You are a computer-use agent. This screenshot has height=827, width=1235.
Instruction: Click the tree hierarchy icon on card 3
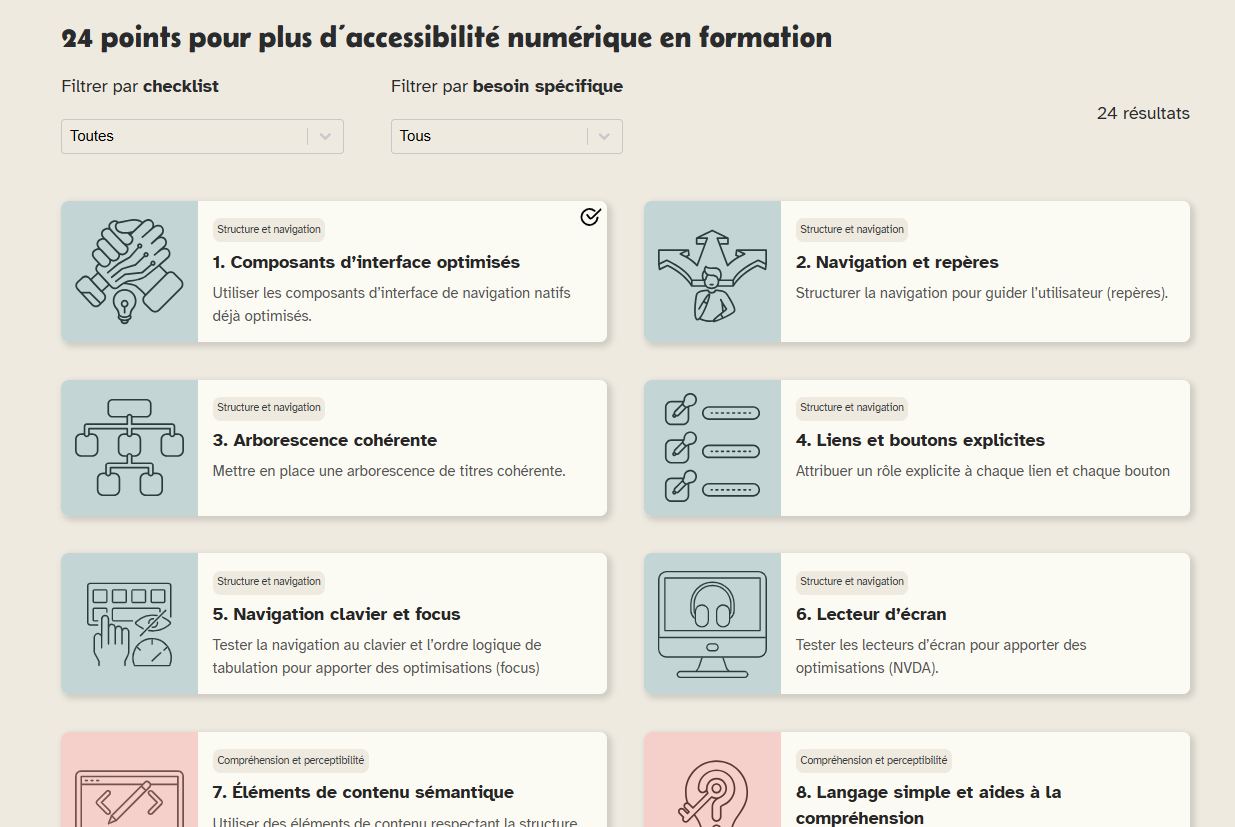[x=129, y=447]
